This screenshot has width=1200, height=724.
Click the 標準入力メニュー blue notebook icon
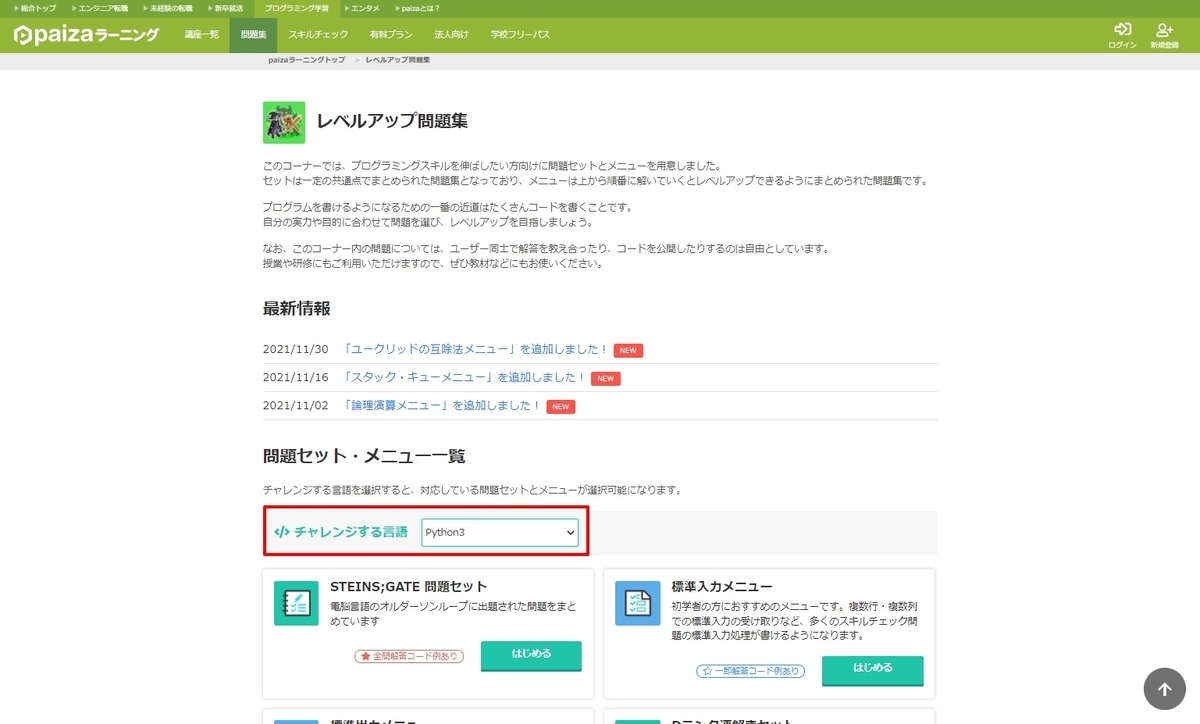pyautogui.click(x=637, y=605)
